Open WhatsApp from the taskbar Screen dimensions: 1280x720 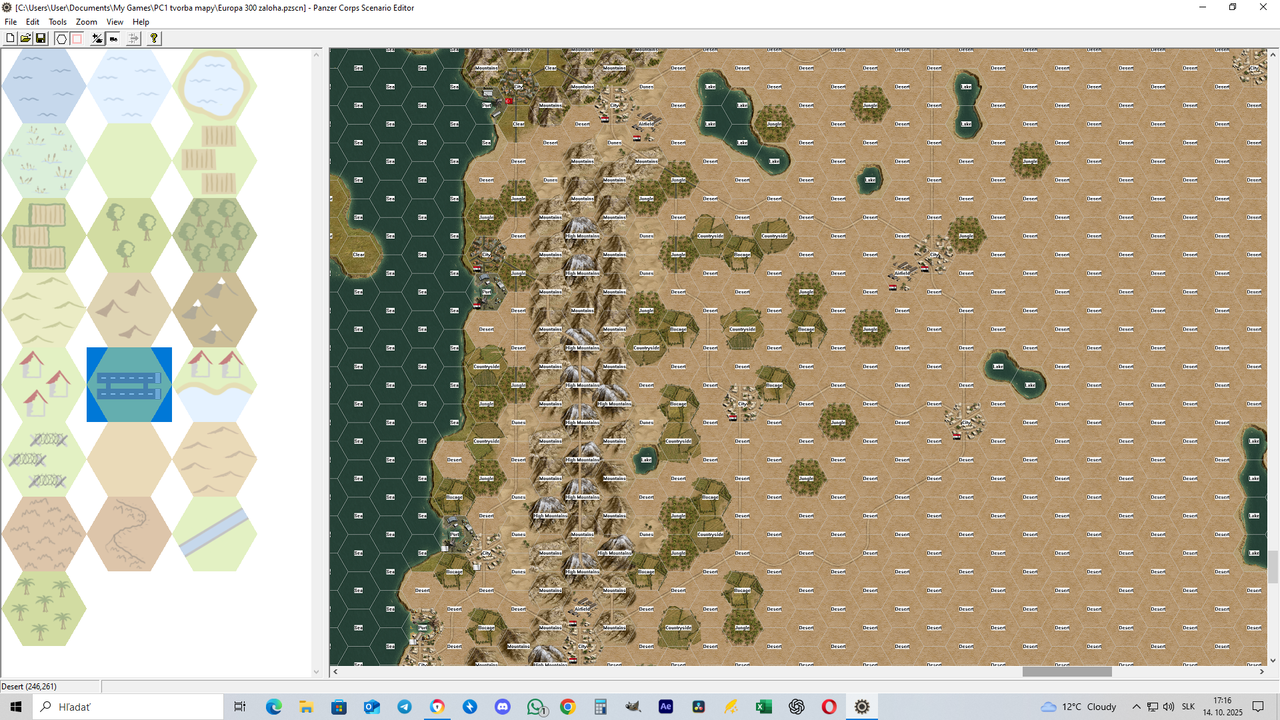535,707
